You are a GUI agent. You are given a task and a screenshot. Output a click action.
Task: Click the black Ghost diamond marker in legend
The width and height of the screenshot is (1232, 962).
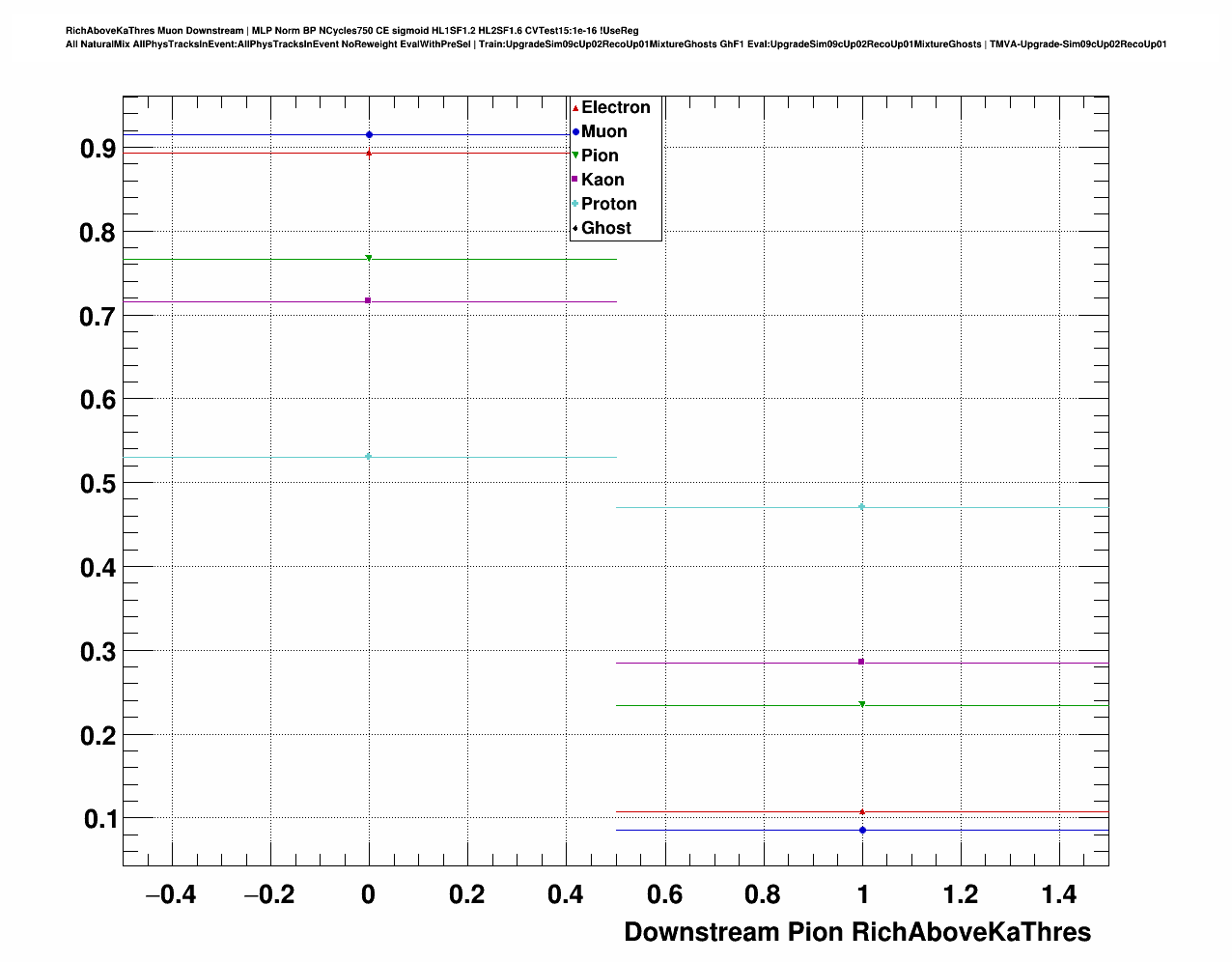coord(575,228)
